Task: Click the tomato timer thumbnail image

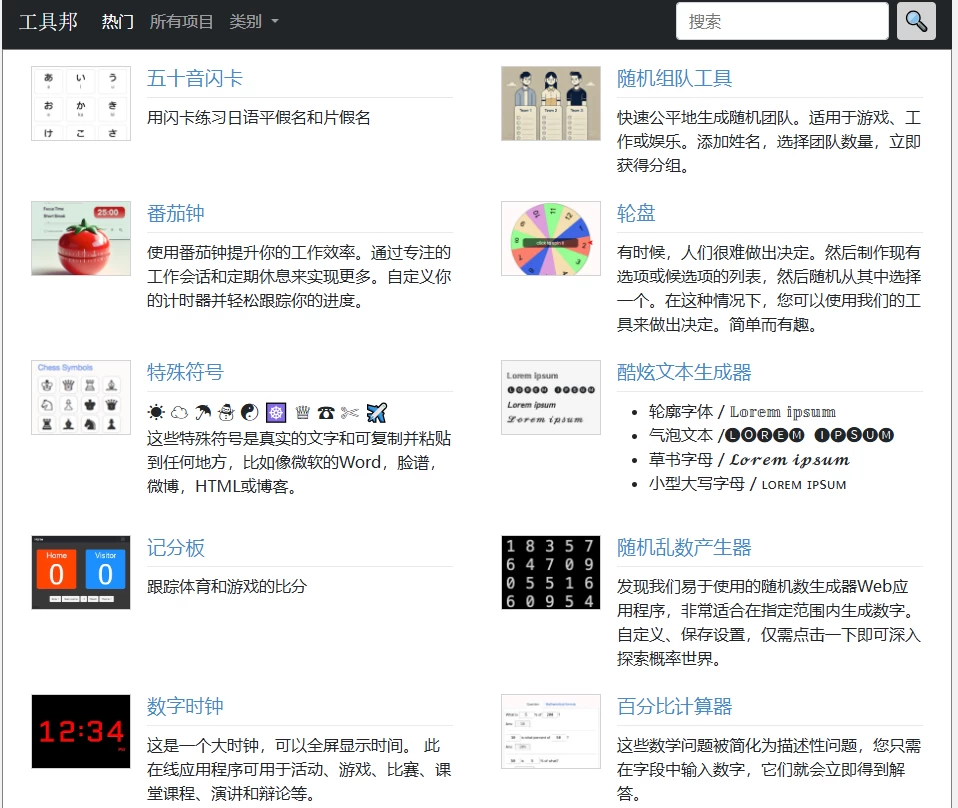Action: [80, 238]
